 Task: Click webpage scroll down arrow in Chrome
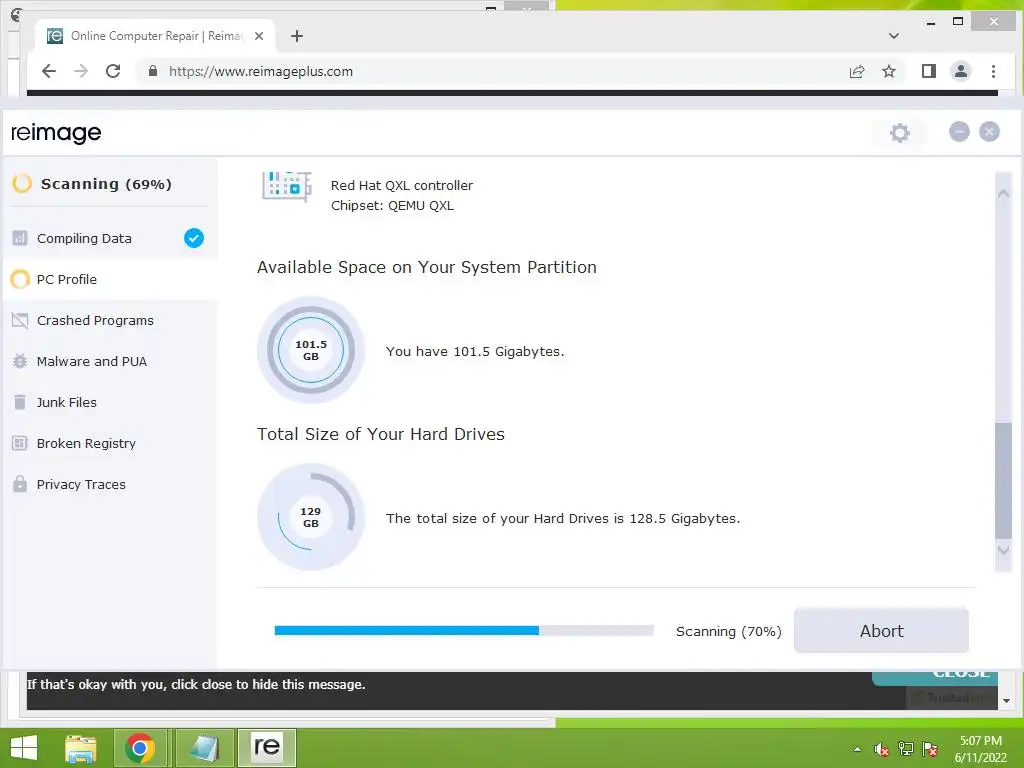pos(1006,701)
